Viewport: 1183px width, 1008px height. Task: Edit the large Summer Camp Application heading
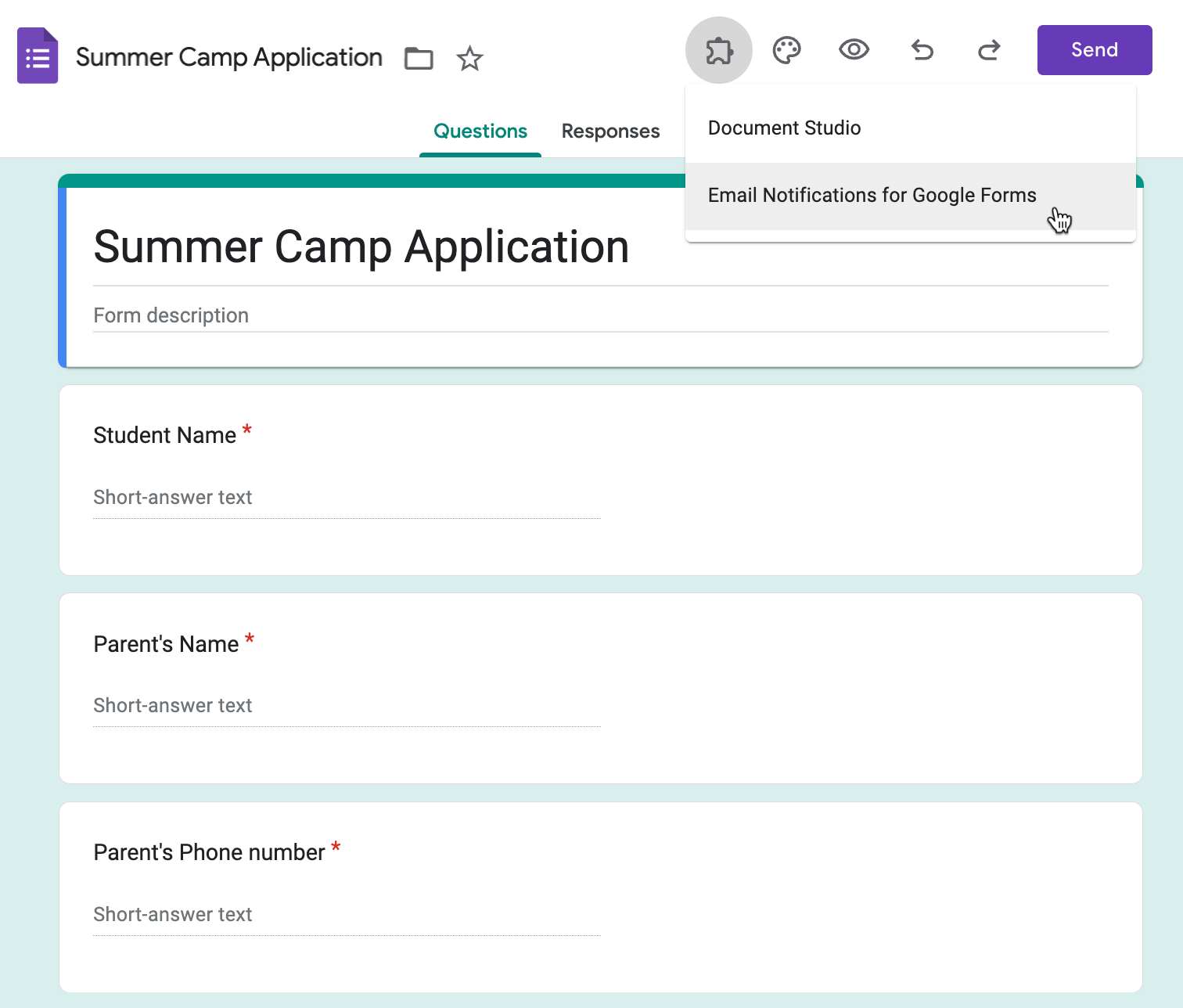pos(361,247)
